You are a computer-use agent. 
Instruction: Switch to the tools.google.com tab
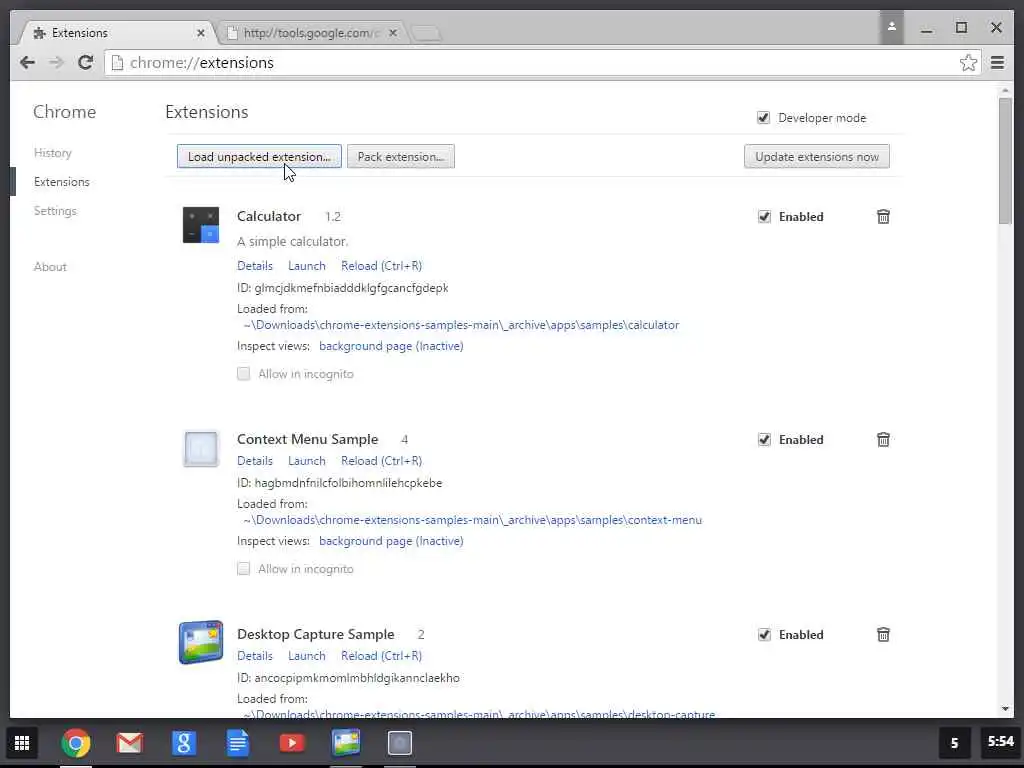pos(310,33)
